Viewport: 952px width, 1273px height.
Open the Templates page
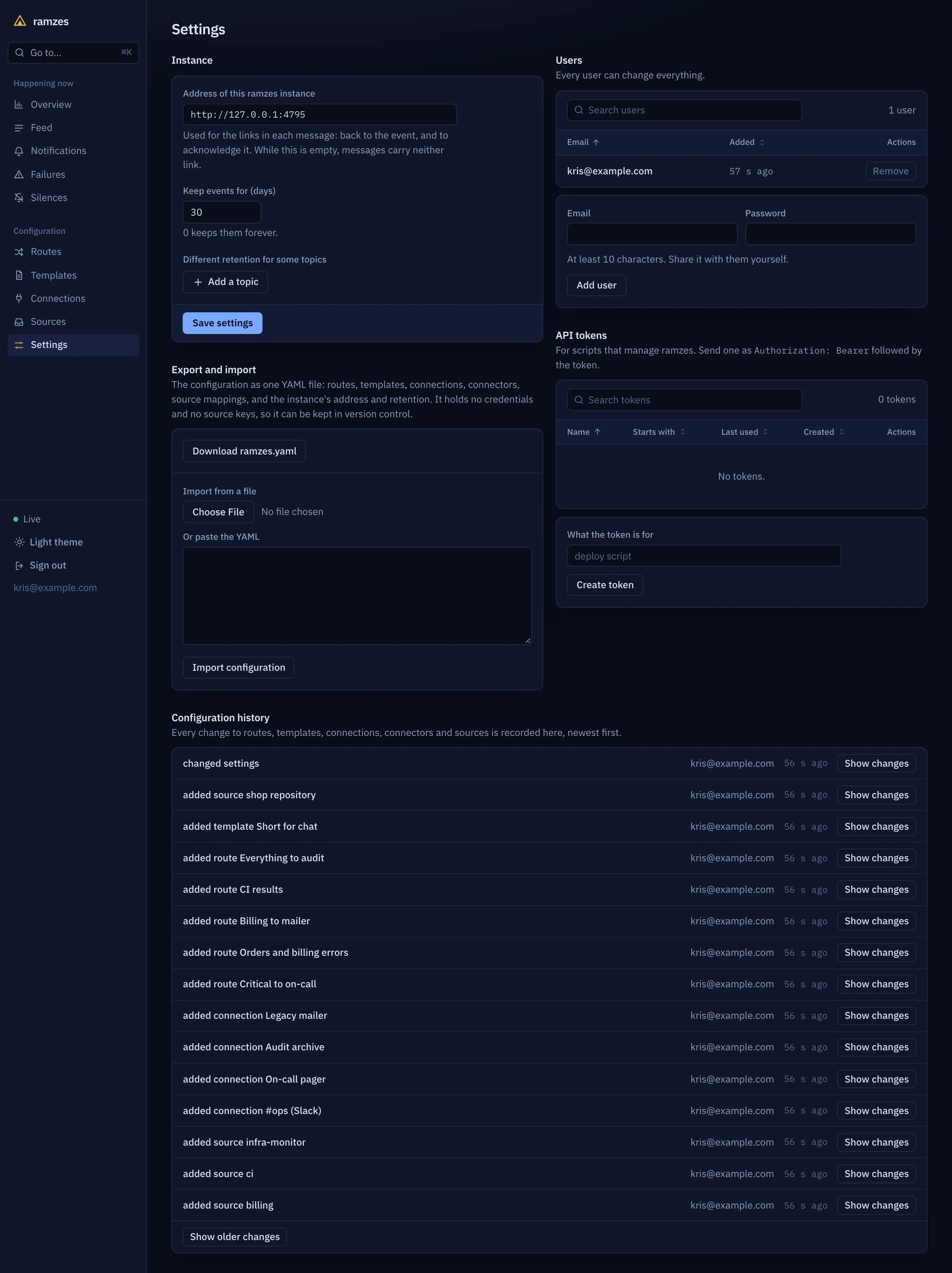click(73, 275)
